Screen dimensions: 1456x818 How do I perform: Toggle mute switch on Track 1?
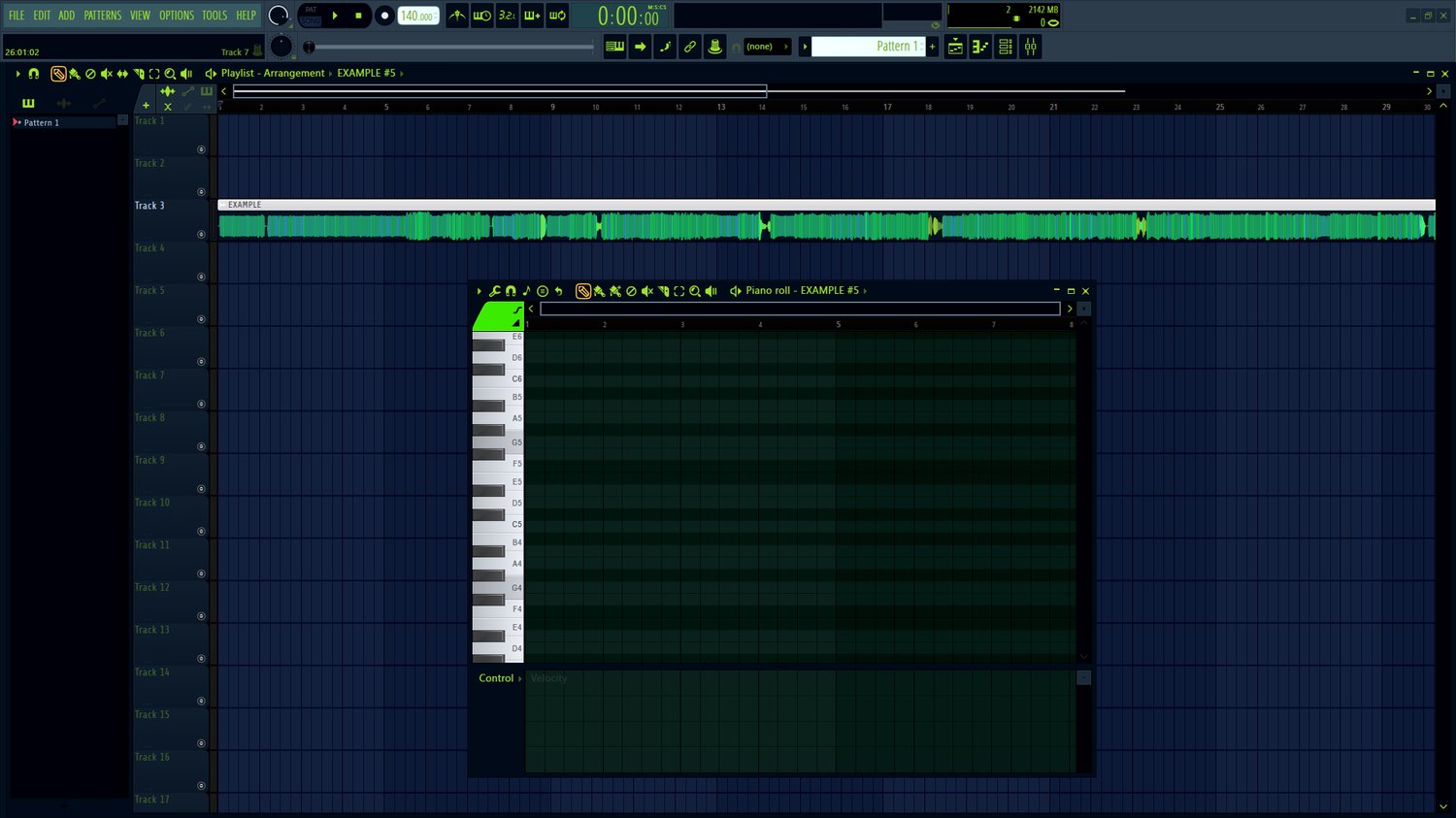coord(201,149)
